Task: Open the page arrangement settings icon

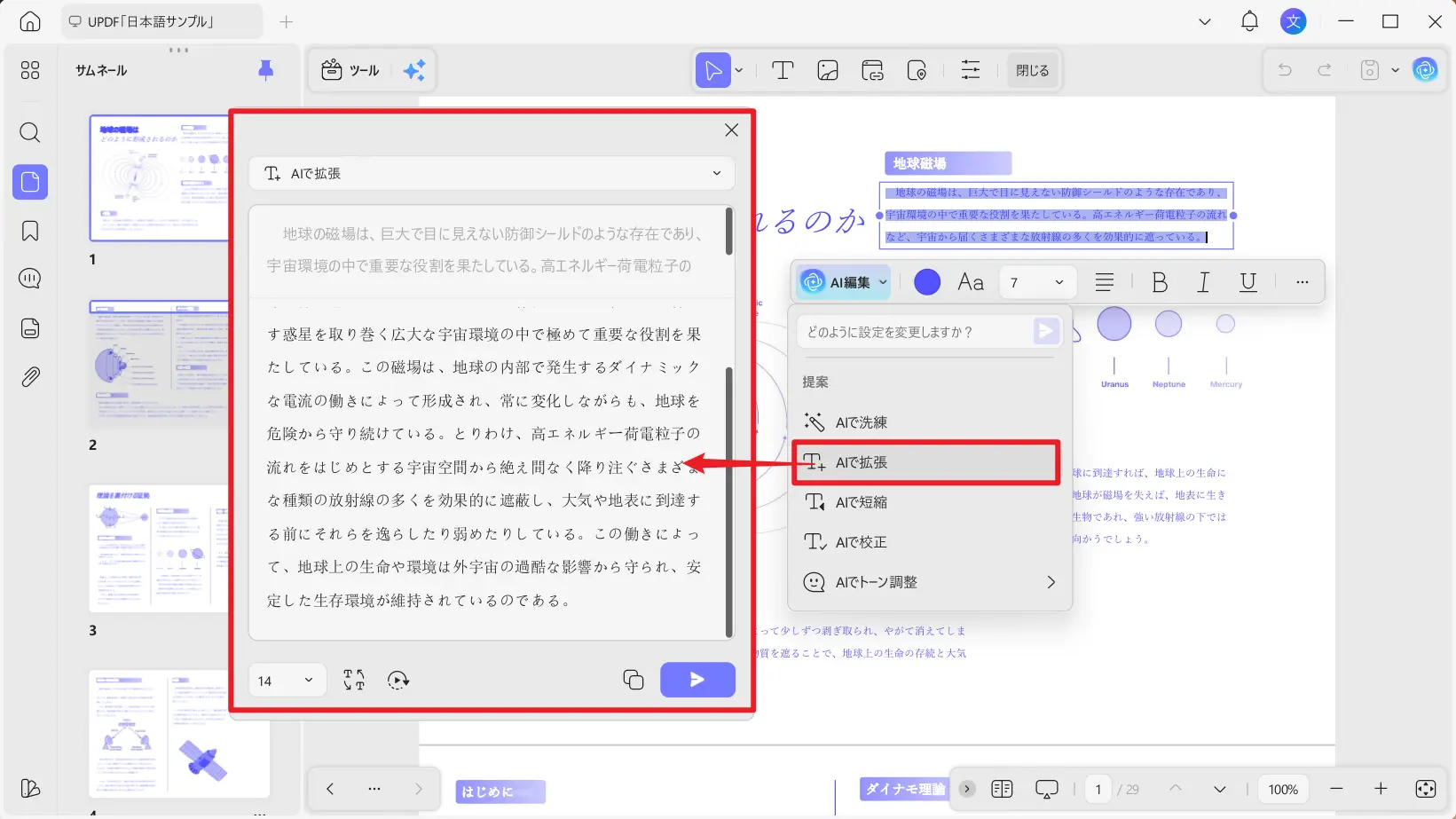Action: click(970, 70)
